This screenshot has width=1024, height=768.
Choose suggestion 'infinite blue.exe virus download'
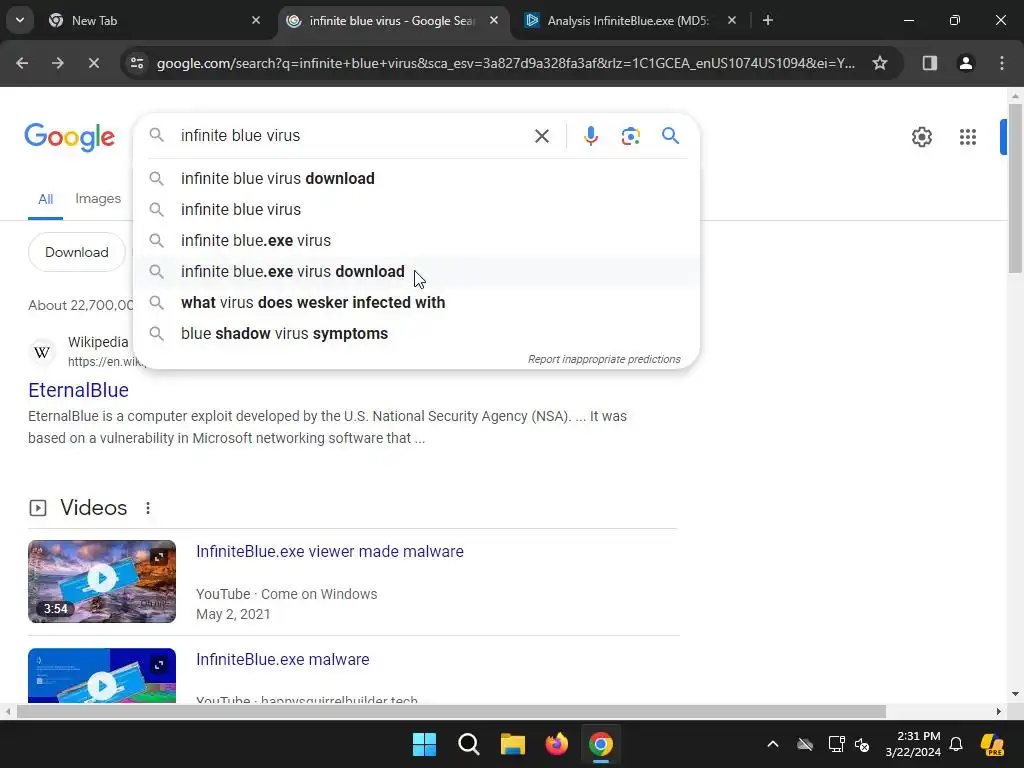tap(417, 272)
